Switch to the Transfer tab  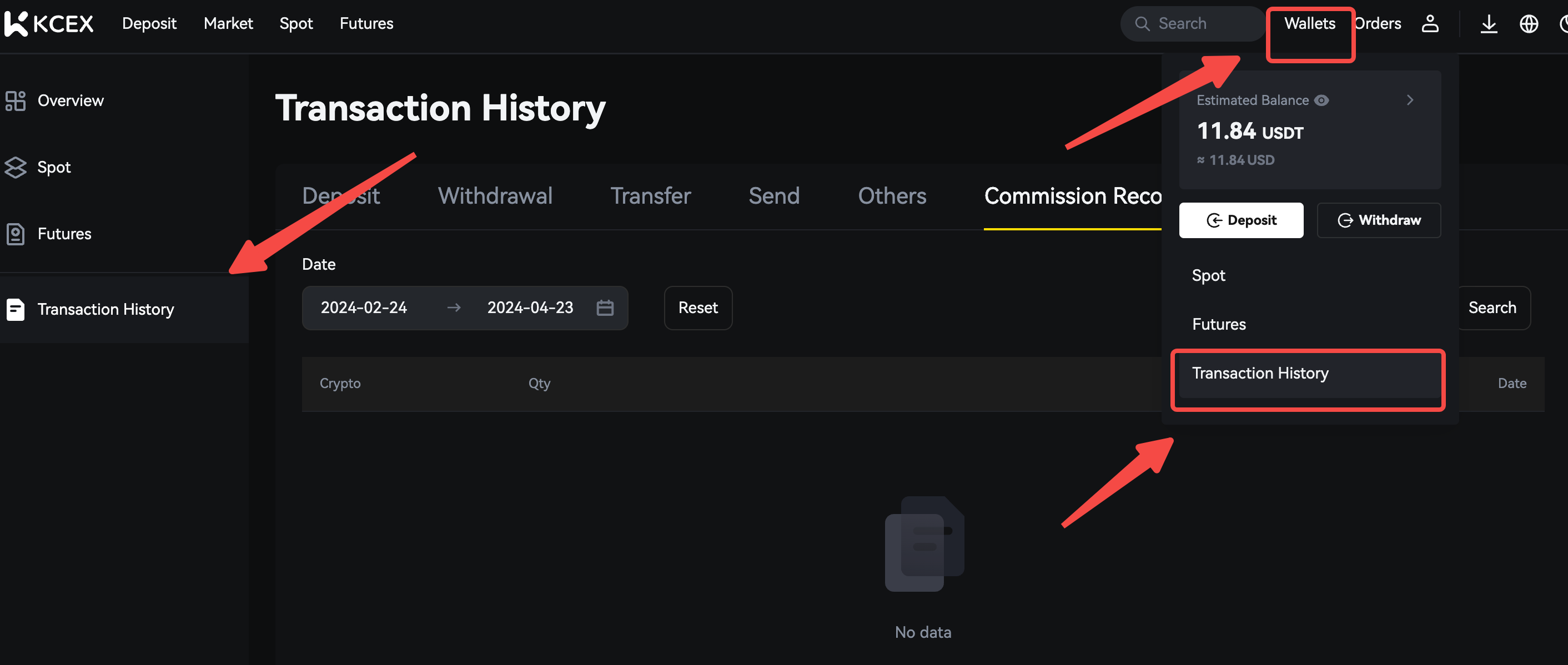tap(650, 196)
